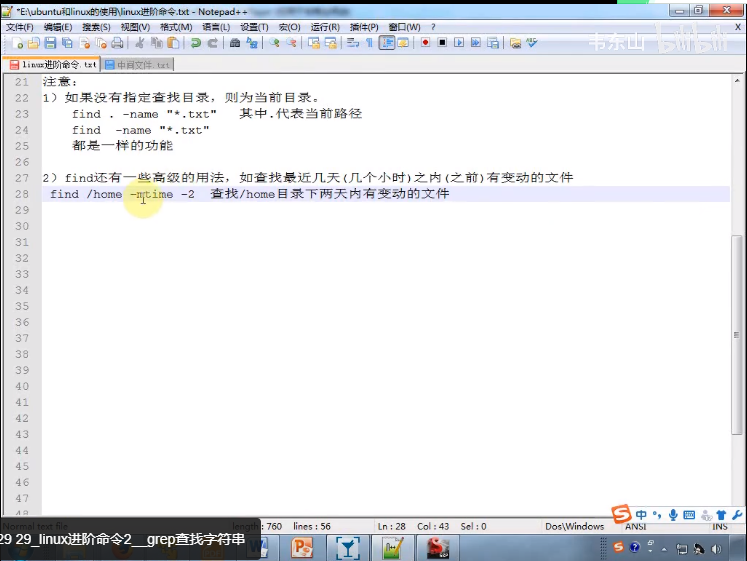Viewport: 747px width, 561px height.
Task: Open the 语言(L) menu
Action: click(x=216, y=27)
